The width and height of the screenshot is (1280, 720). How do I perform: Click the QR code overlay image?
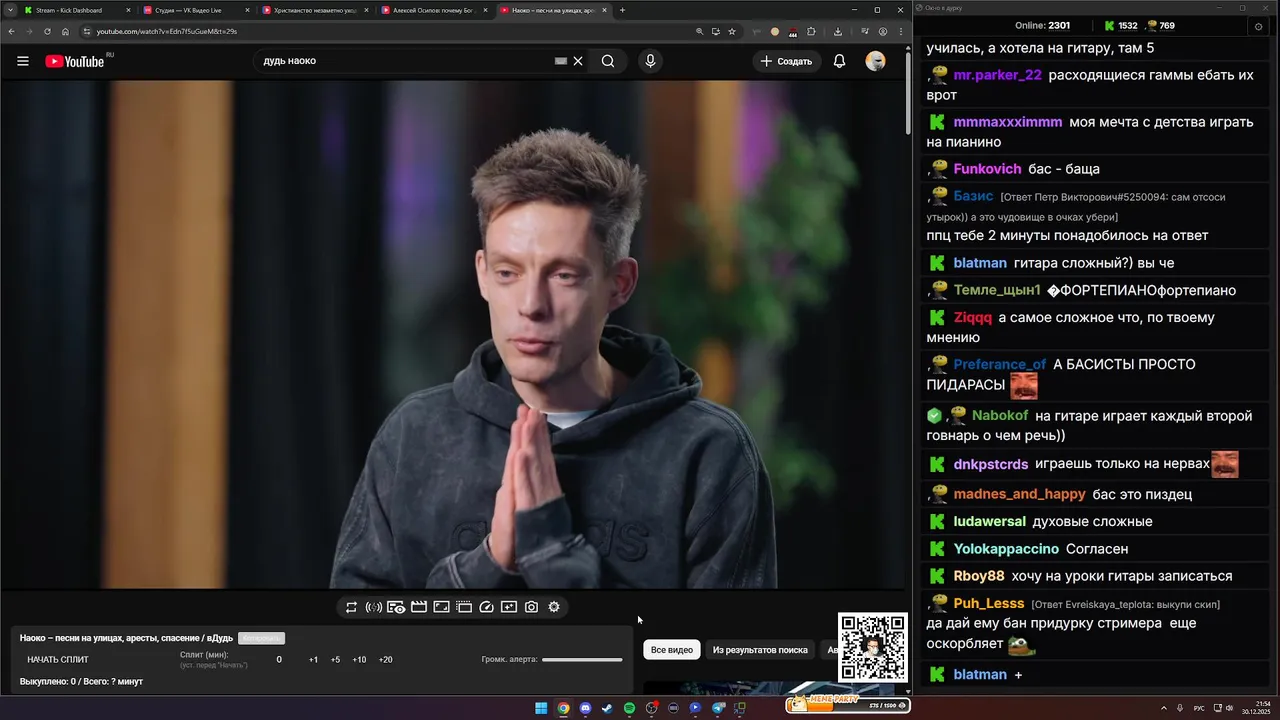873,647
